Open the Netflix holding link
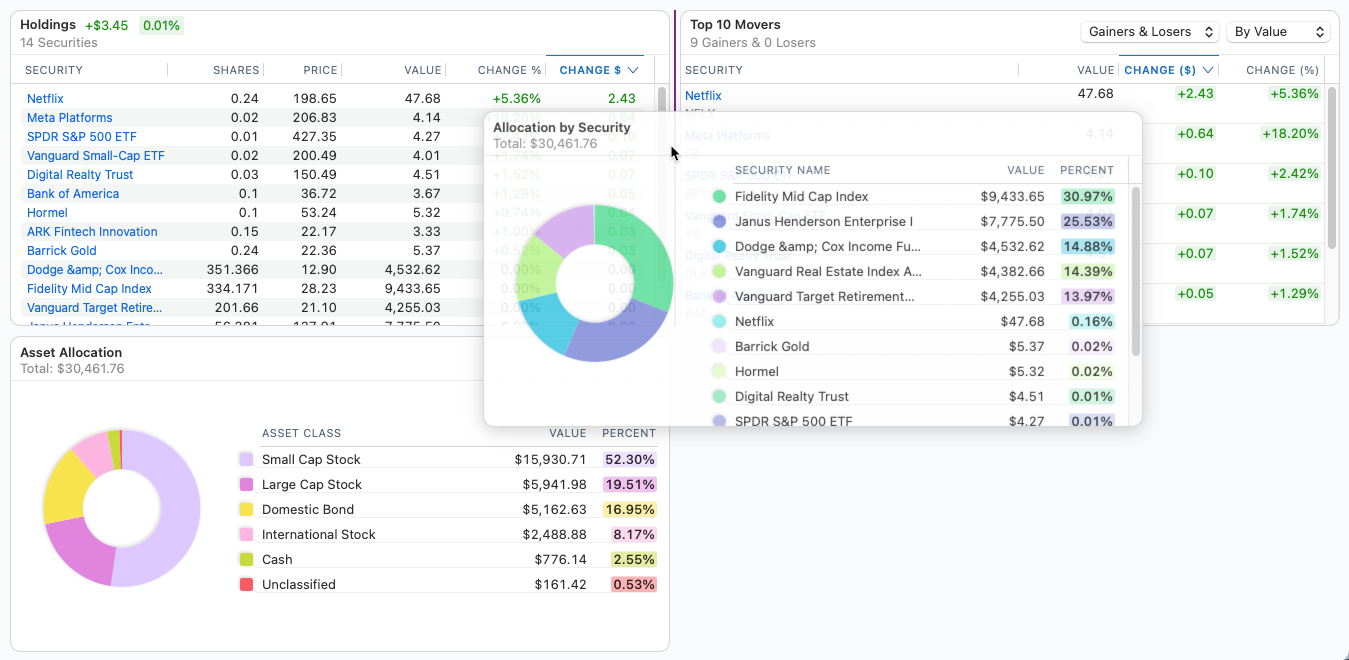Viewport: 1349px width, 660px height. [45, 99]
